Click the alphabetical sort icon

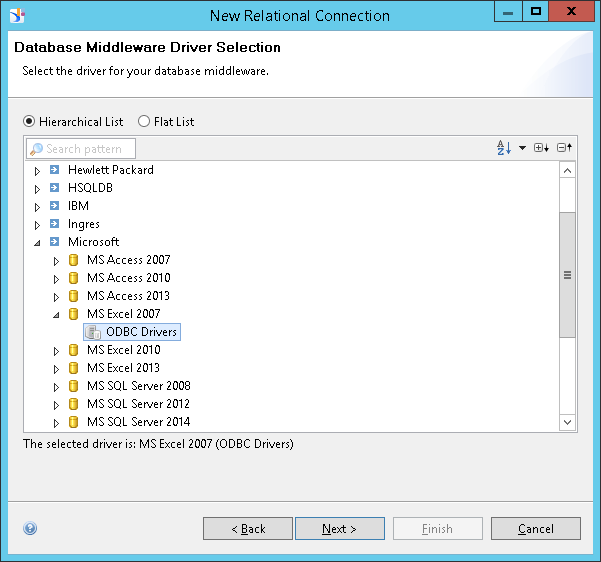[x=504, y=148]
